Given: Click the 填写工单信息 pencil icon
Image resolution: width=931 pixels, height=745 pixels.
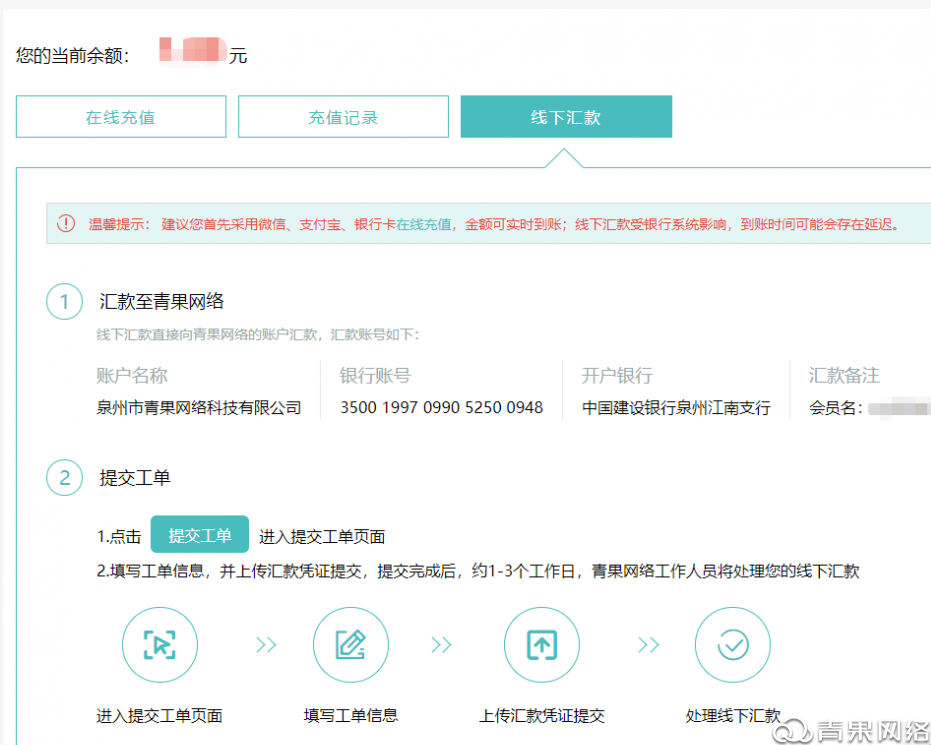Looking at the screenshot, I should (351, 645).
